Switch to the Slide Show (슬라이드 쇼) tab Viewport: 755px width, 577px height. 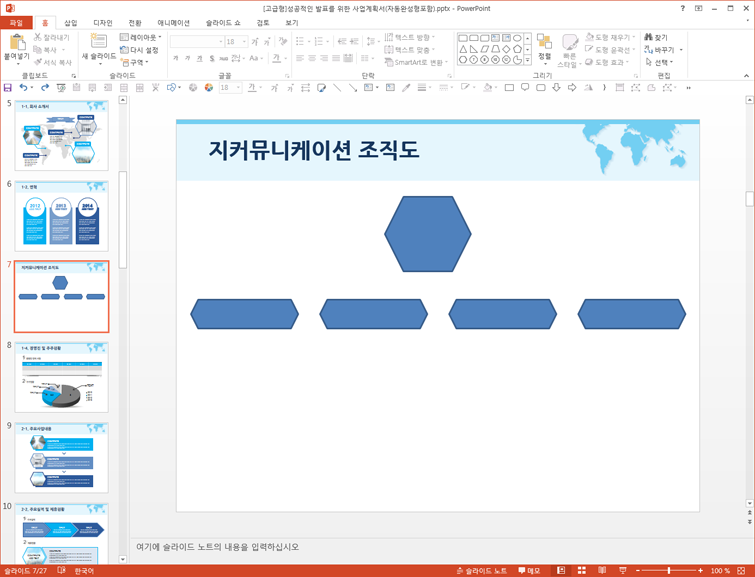(223, 23)
